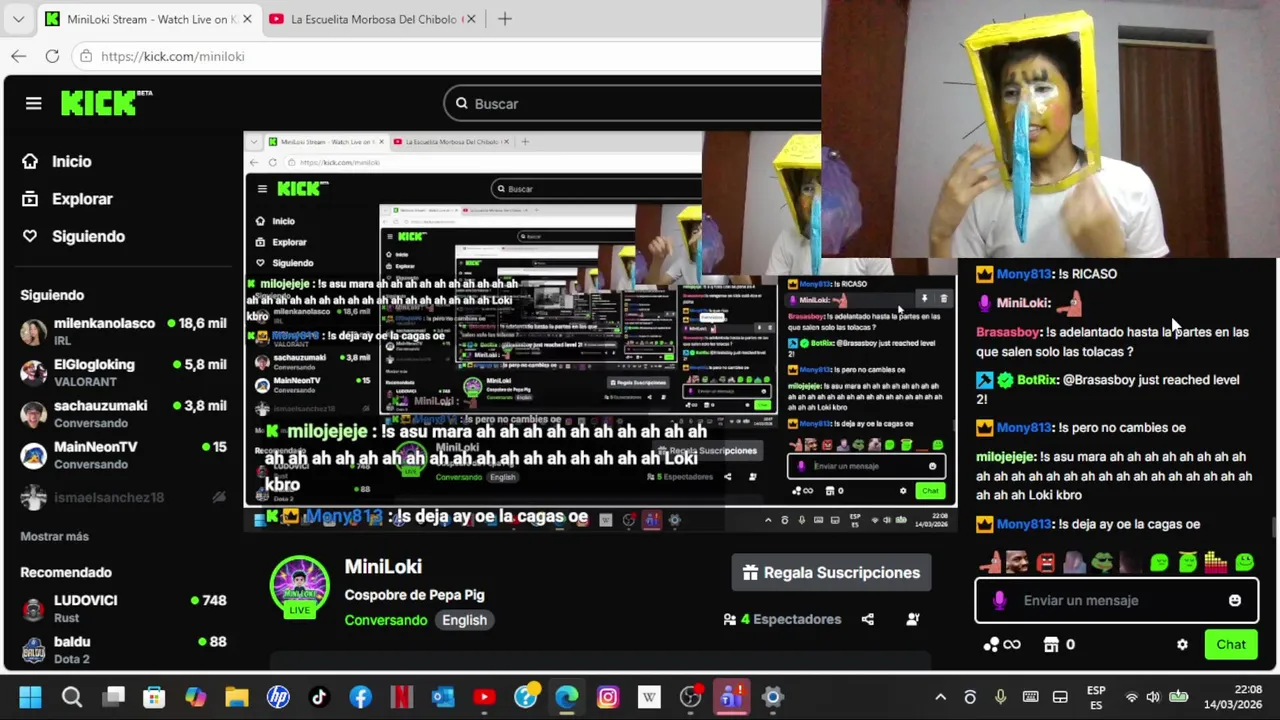
Task: Open milenkanolasco followed channel
Action: (x=124, y=331)
